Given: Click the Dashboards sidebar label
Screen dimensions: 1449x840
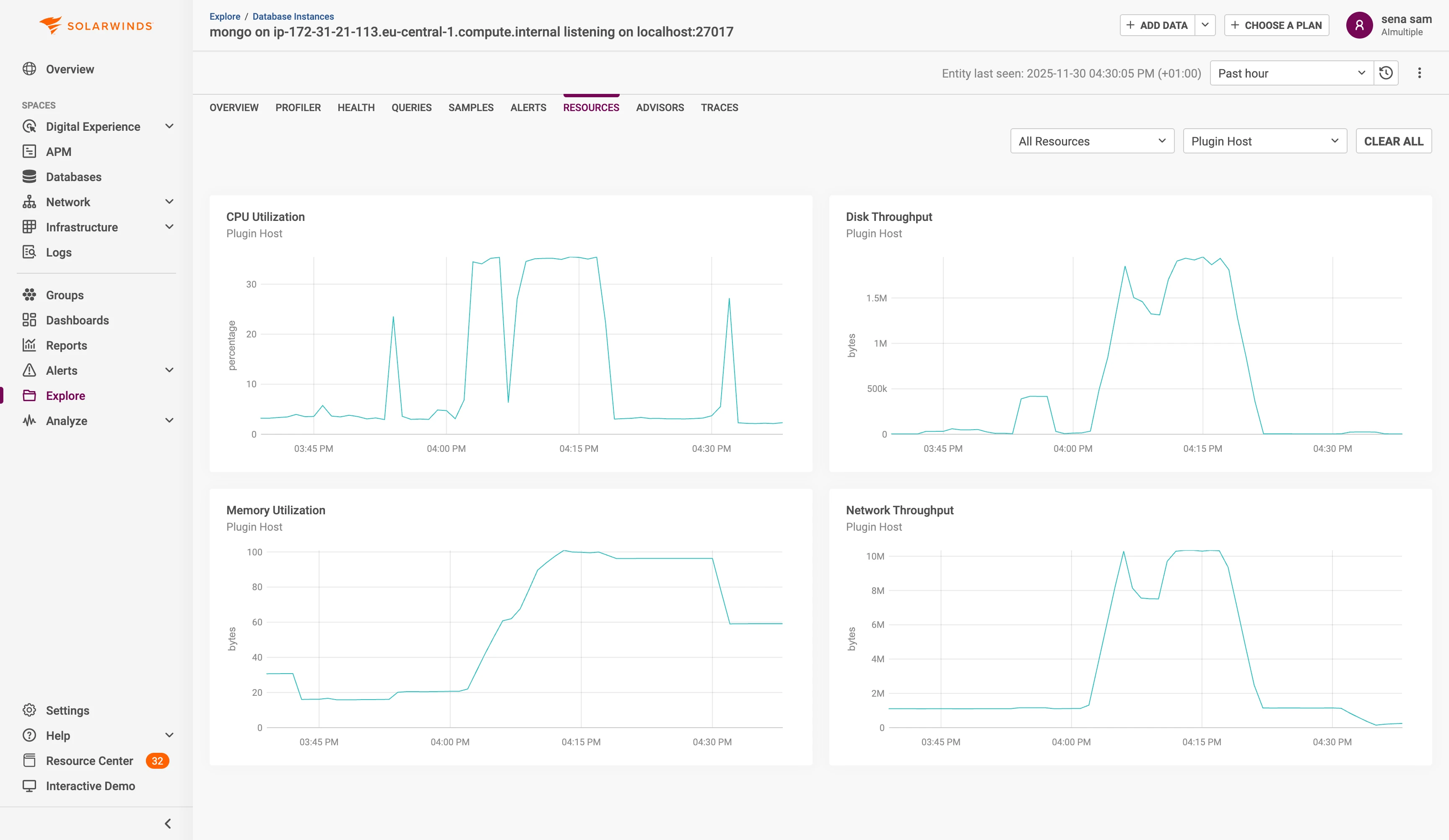Looking at the screenshot, I should tap(77, 320).
